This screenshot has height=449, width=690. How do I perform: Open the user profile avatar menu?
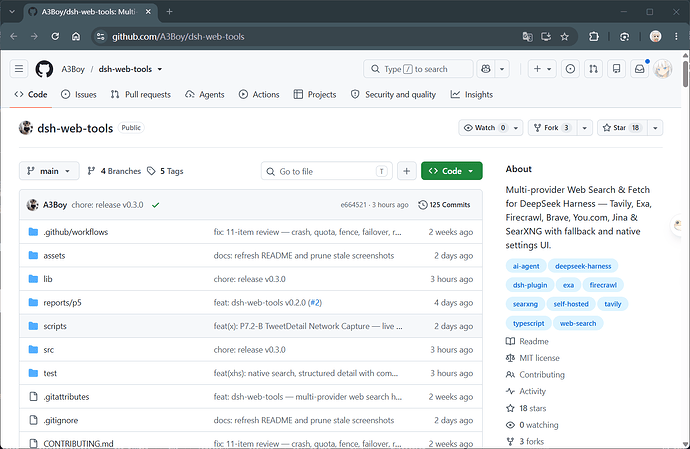click(663, 69)
